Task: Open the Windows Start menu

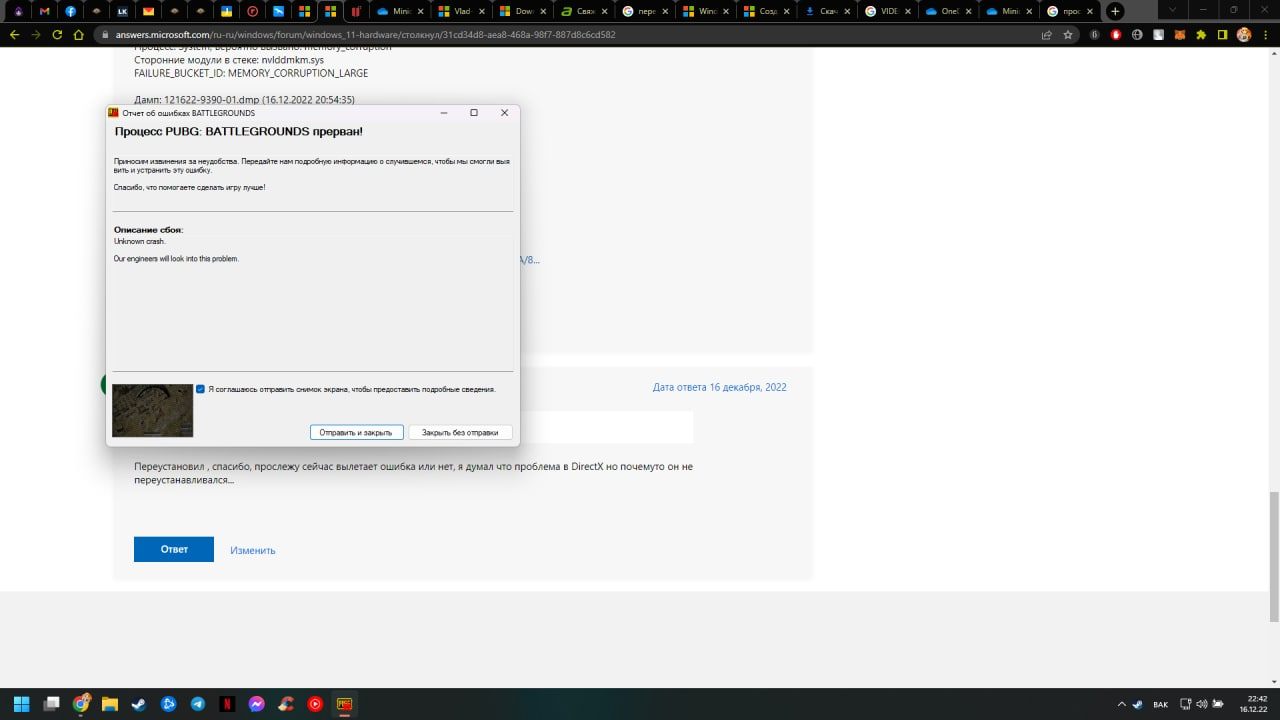Action: pyautogui.click(x=22, y=704)
